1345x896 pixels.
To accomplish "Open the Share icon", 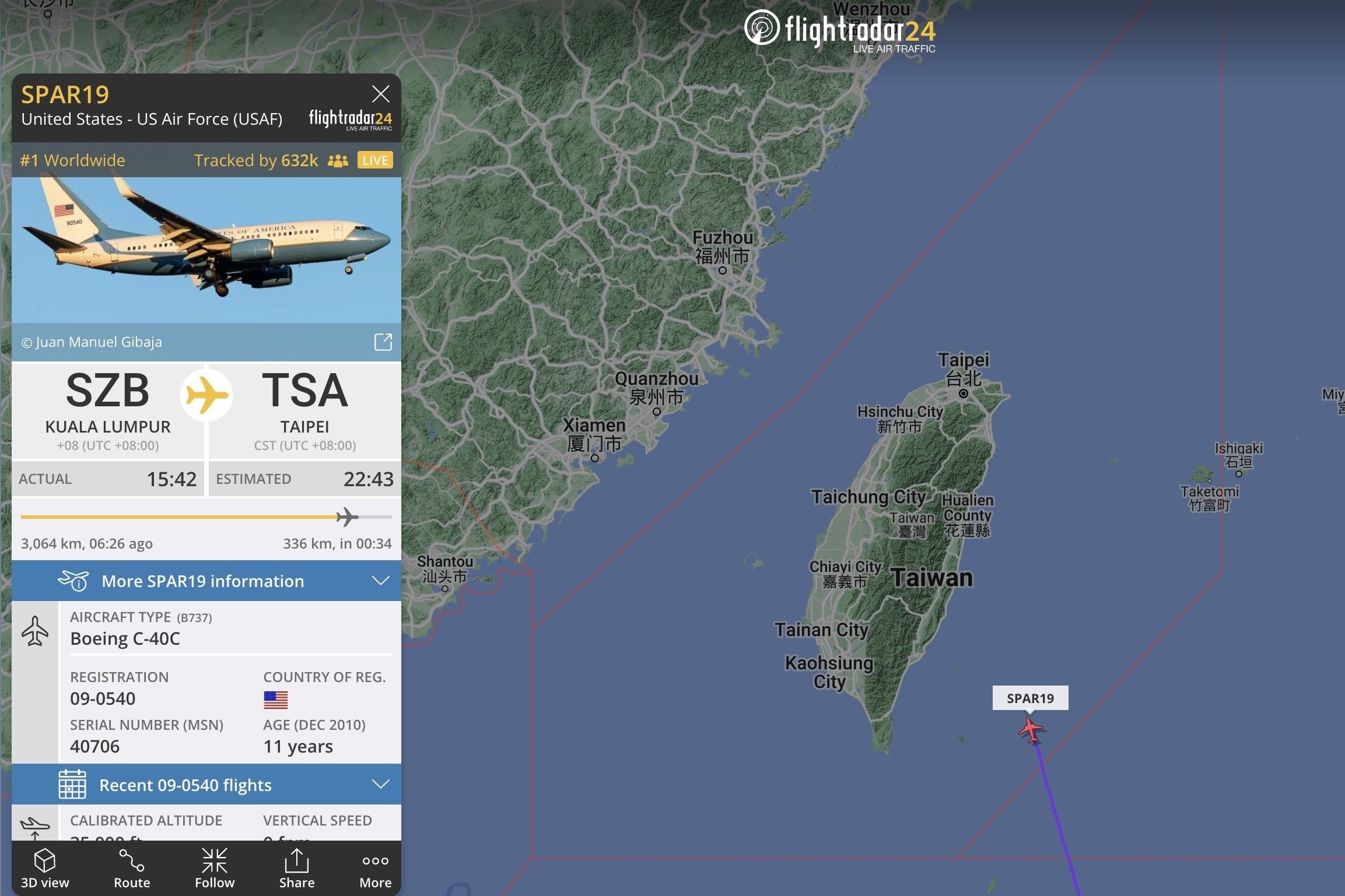I will pyautogui.click(x=297, y=860).
